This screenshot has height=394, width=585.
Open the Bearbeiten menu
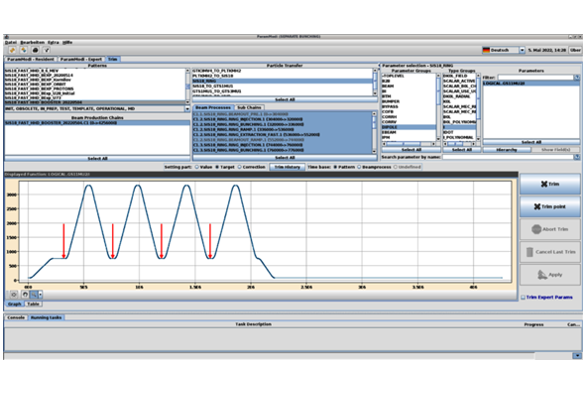point(32,42)
